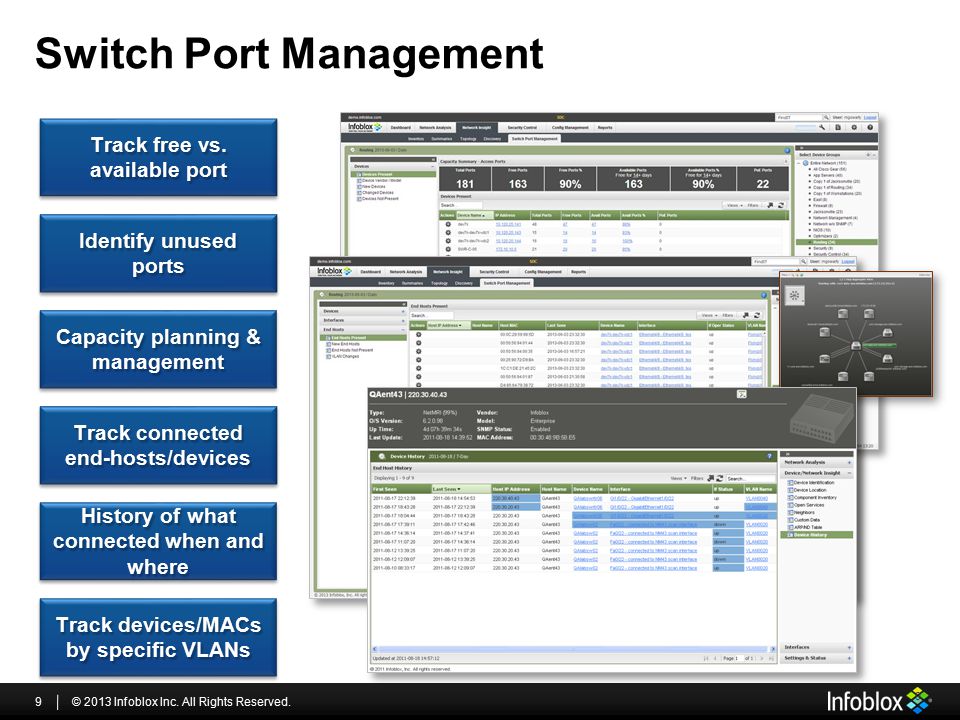This screenshot has height=720, width=960.
Task: Click Search field in End Host History
Action: coord(751,478)
